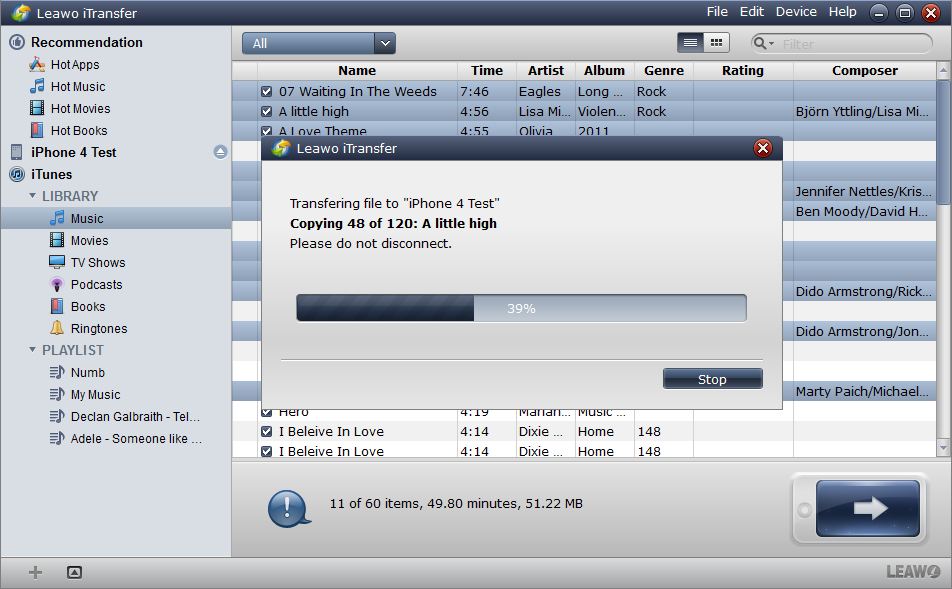
Task: Open Movies in the iTunes library
Action: [89, 240]
